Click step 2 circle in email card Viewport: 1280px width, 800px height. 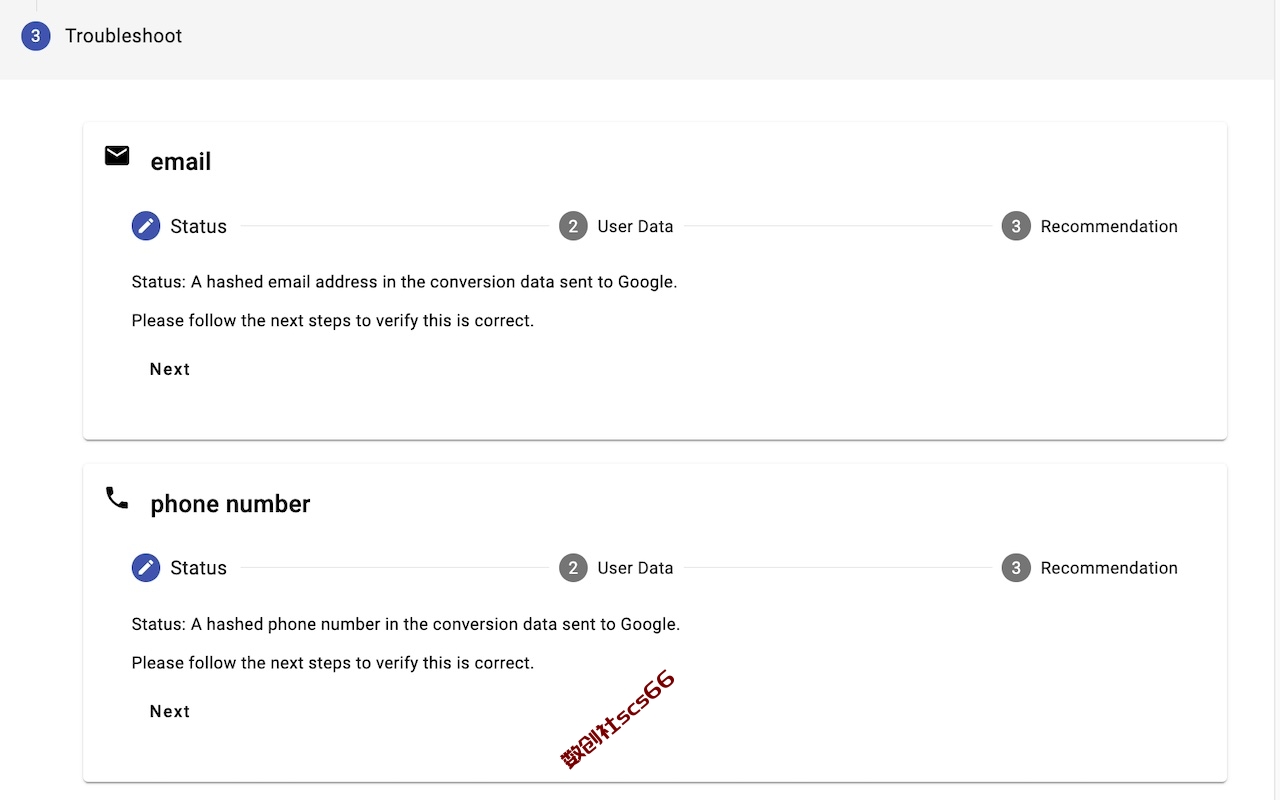(x=573, y=226)
